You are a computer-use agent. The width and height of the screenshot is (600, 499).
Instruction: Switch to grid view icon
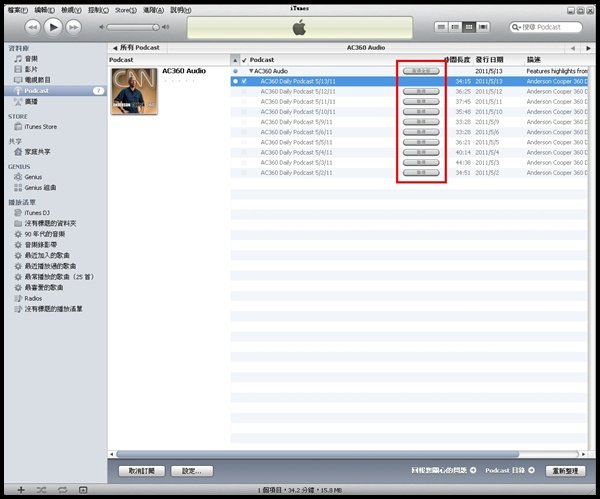pyautogui.click(x=469, y=27)
